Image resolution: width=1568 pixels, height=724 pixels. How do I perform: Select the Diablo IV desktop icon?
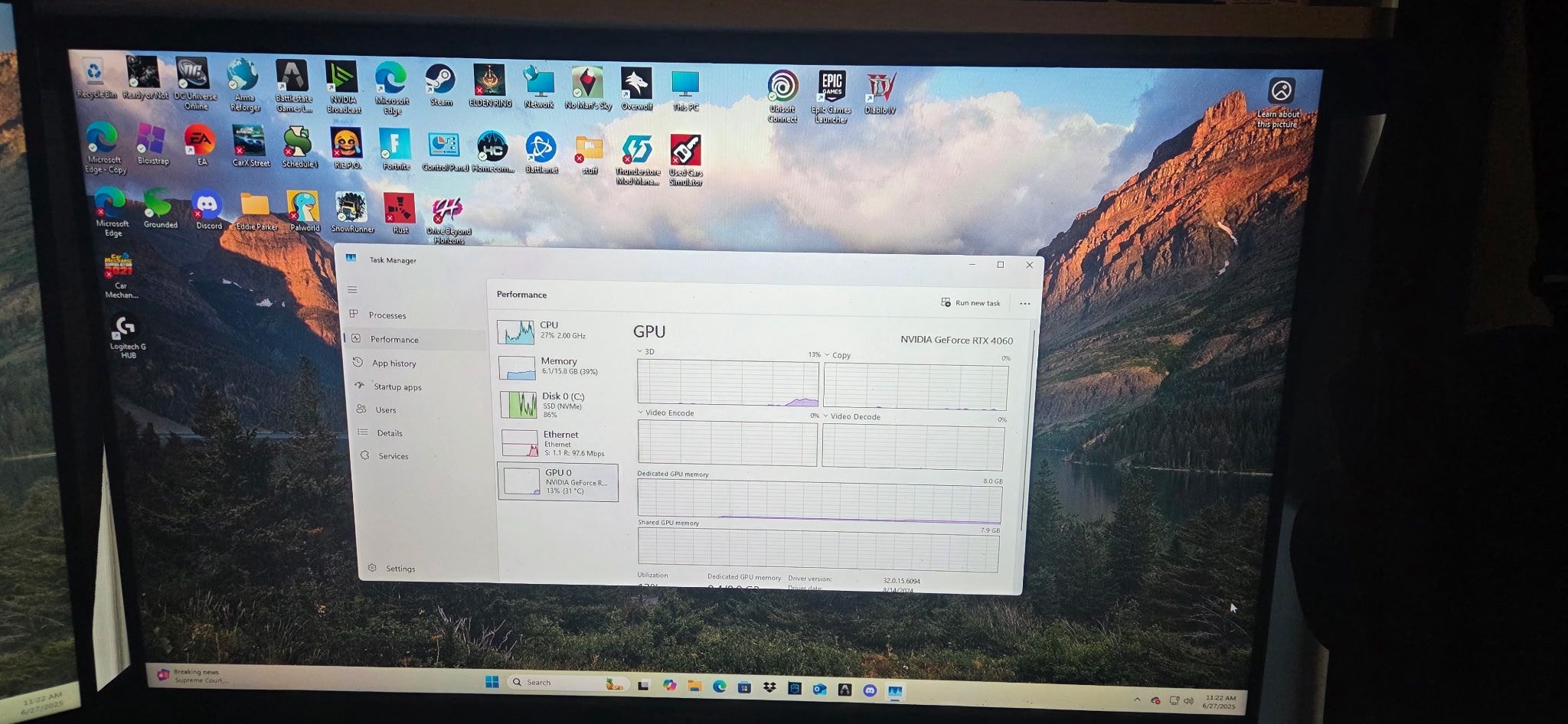tap(880, 94)
